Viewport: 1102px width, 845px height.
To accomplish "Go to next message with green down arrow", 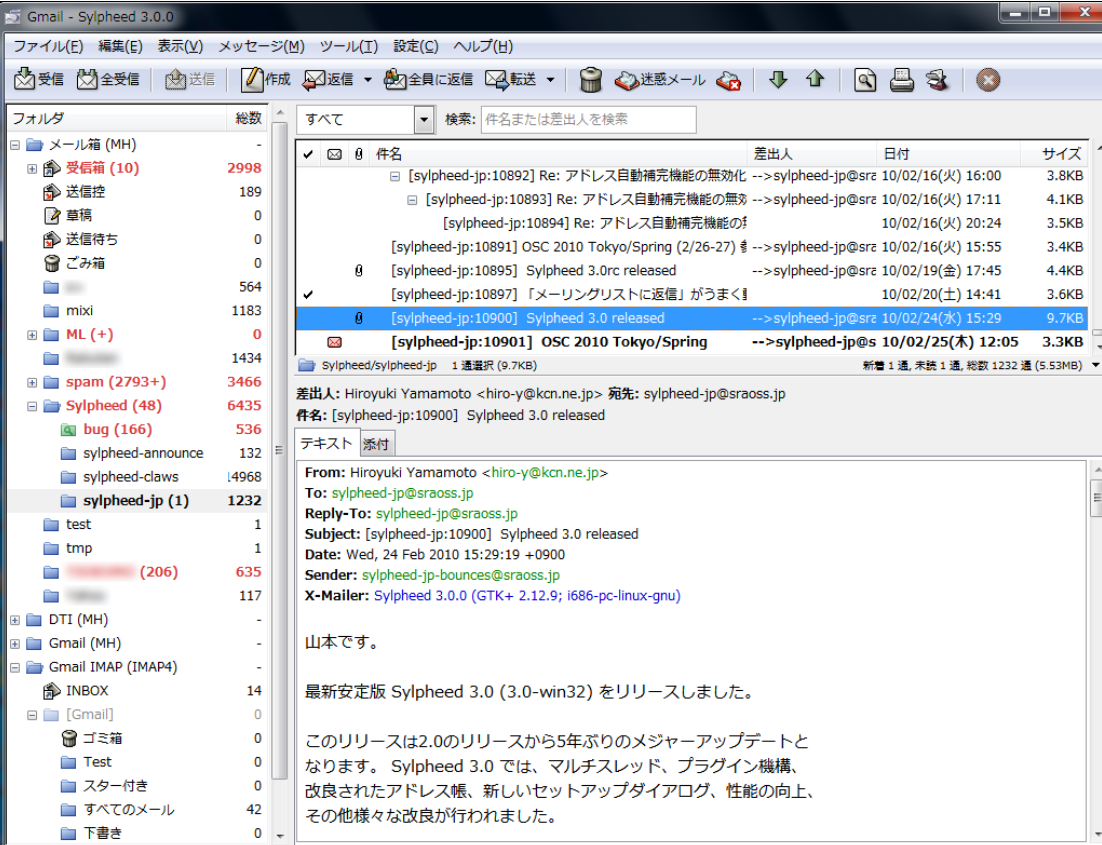I will [x=778, y=79].
